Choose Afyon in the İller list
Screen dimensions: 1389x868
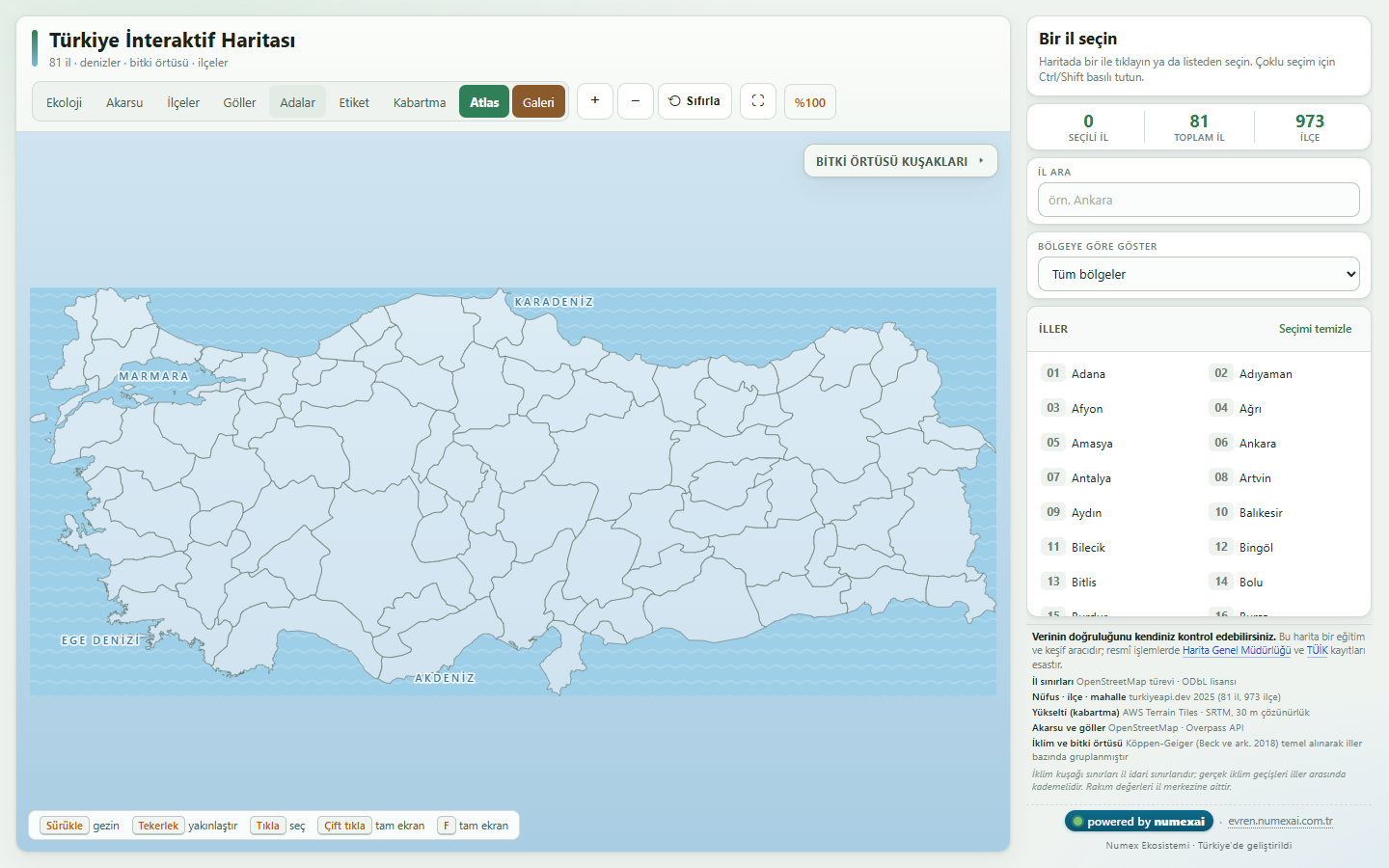coord(1115,408)
